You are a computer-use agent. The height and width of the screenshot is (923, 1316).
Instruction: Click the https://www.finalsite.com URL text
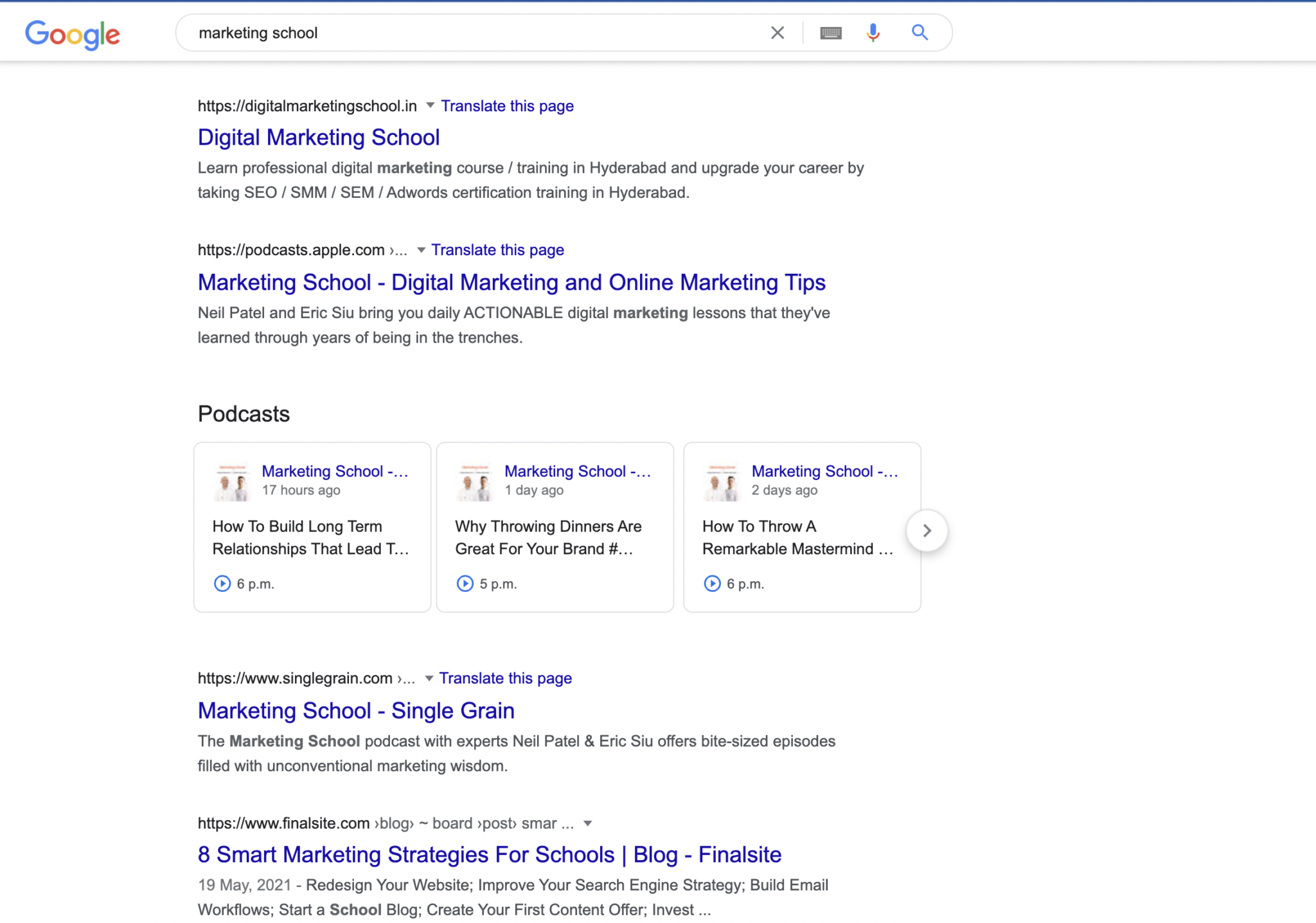click(283, 823)
